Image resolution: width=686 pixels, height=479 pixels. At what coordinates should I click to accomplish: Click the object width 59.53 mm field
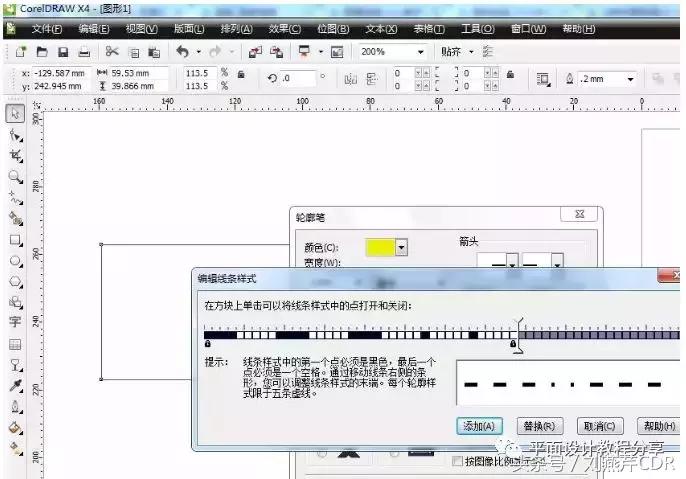pos(139,73)
